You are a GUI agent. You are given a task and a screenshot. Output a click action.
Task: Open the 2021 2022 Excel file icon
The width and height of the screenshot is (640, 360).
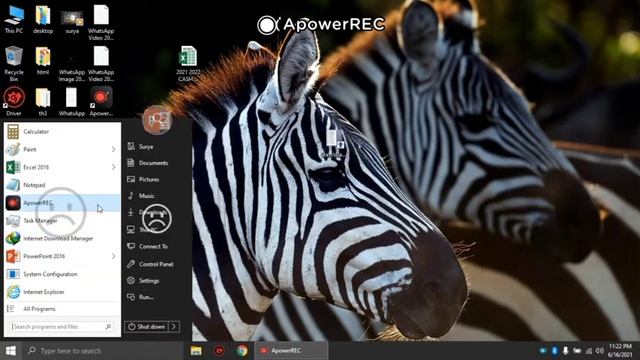188,64
